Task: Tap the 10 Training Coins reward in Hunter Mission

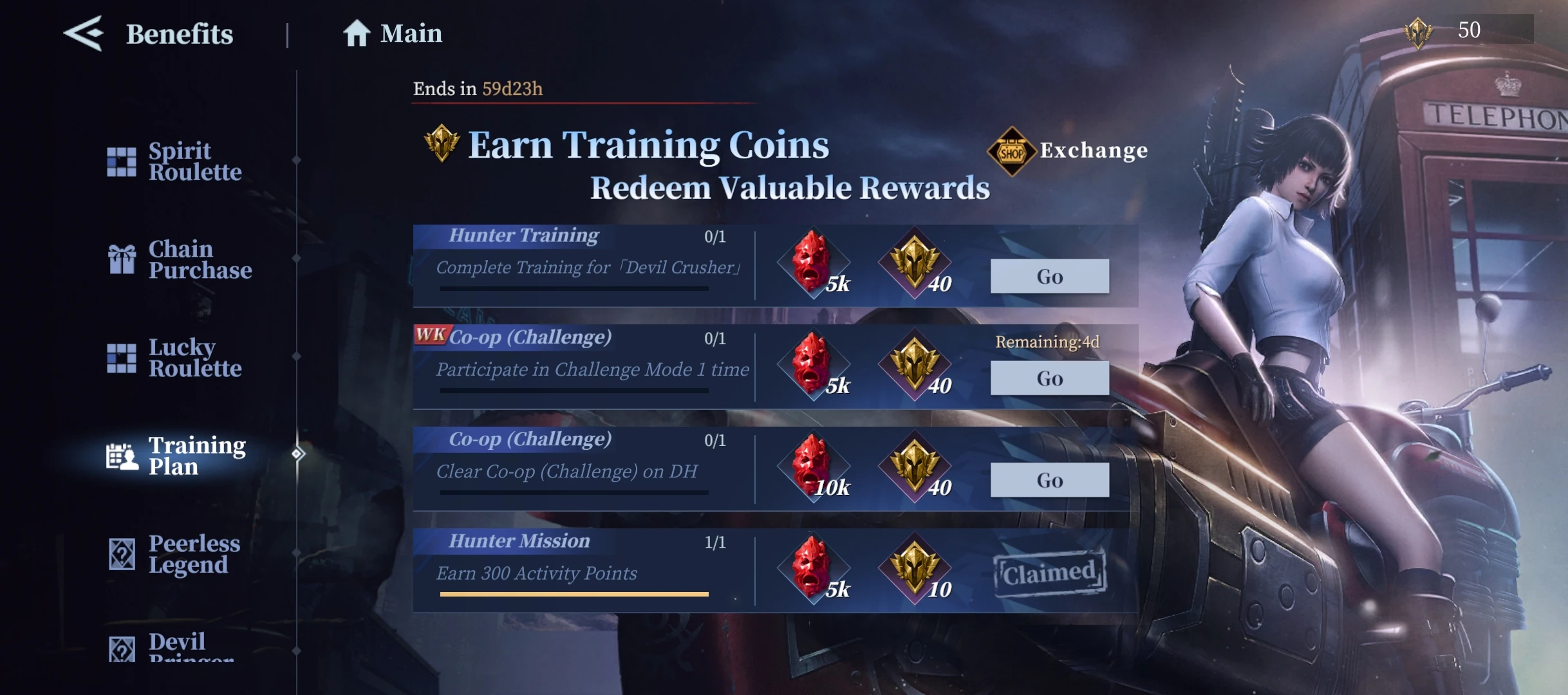Action: click(915, 568)
